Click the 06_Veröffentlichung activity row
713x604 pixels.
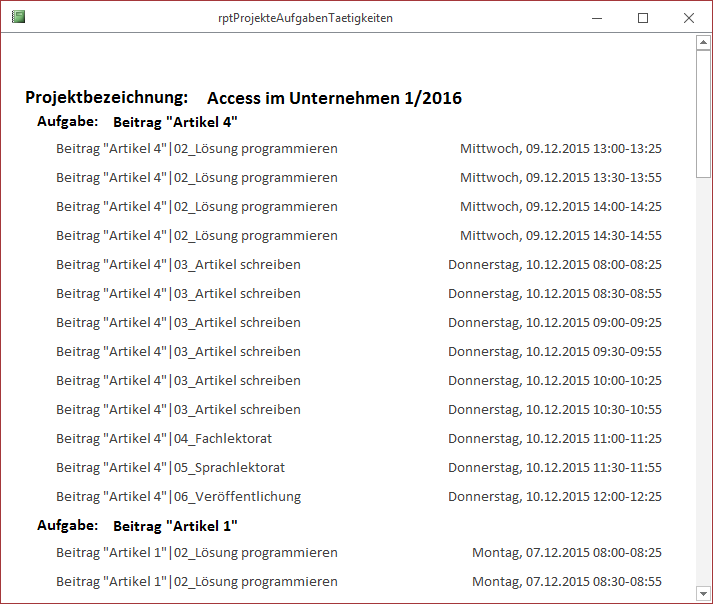point(179,497)
